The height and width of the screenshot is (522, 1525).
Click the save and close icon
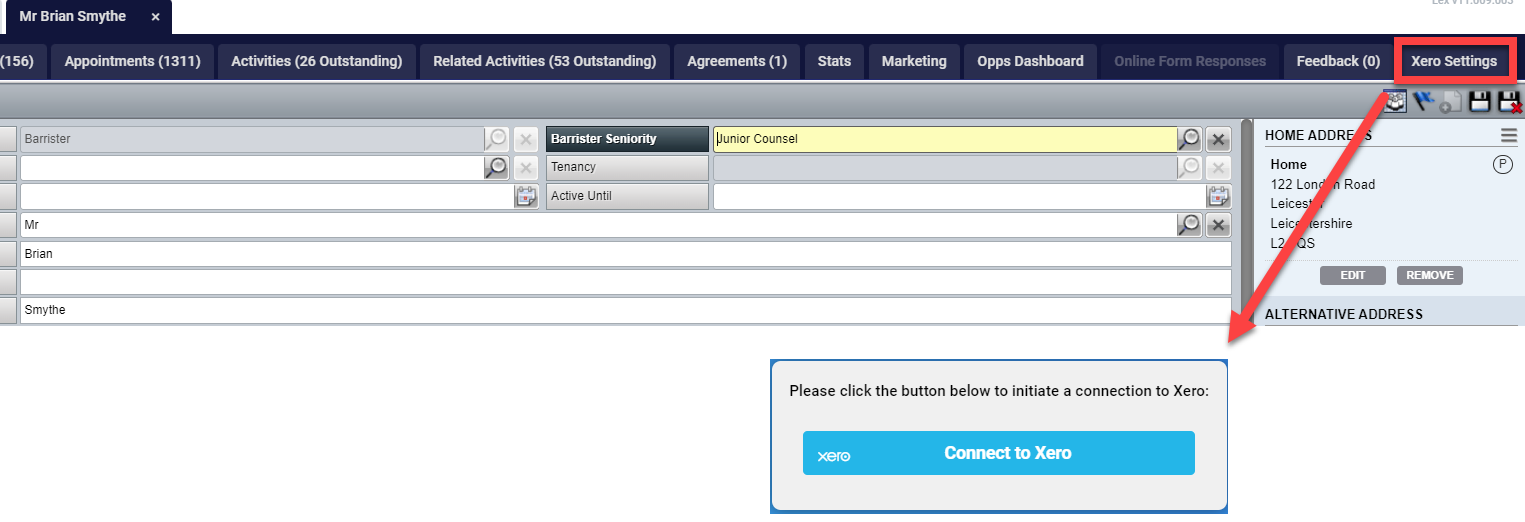click(x=1508, y=102)
